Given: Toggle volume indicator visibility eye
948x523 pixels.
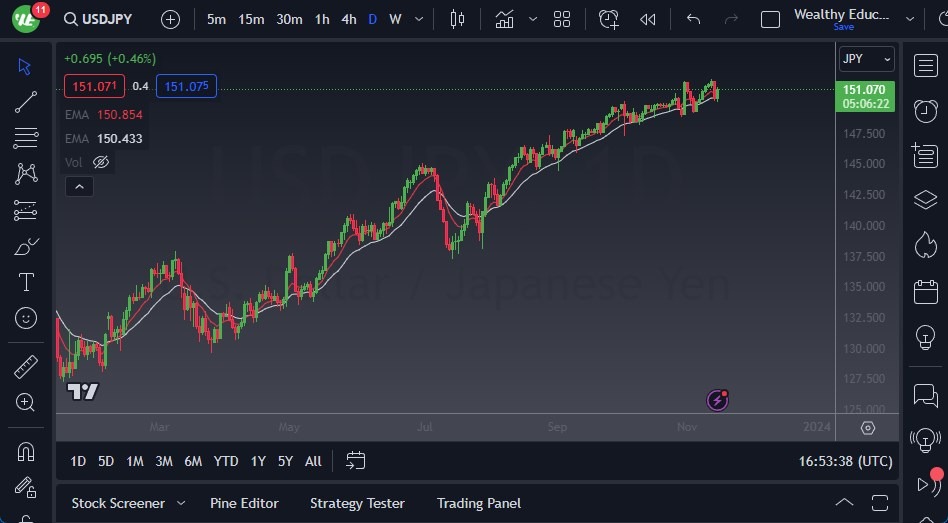Looking at the screenshot, I should (100, 162).
